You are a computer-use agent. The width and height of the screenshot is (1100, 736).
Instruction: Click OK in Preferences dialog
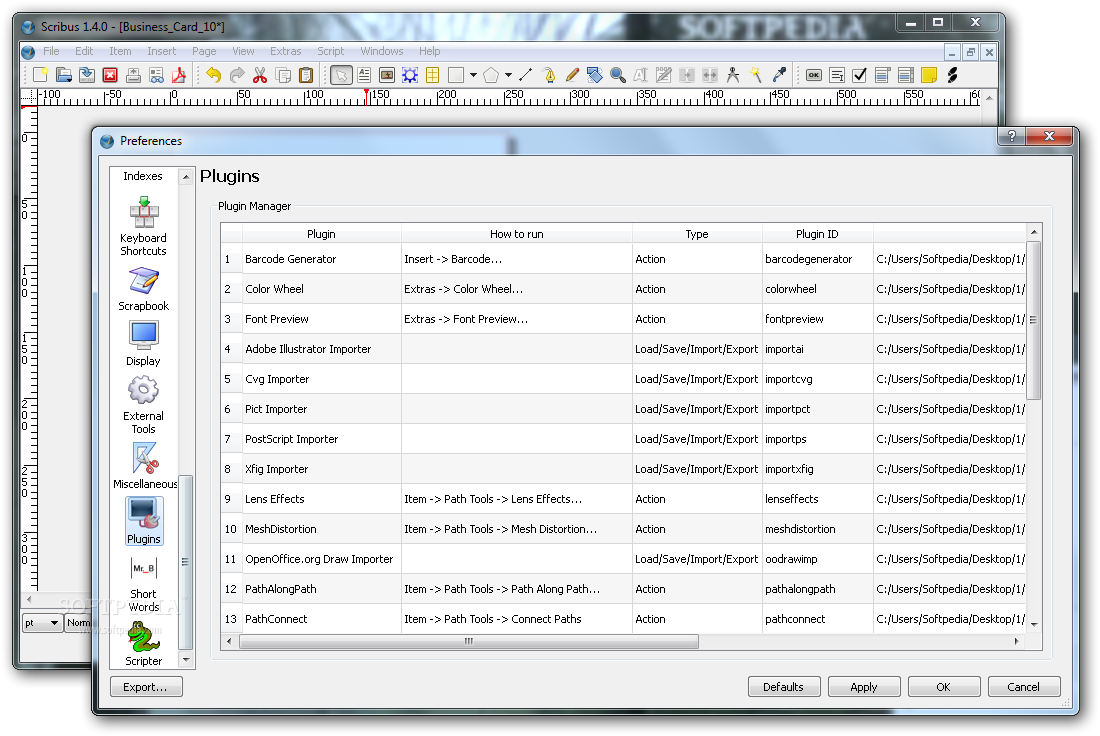point(944,687)
